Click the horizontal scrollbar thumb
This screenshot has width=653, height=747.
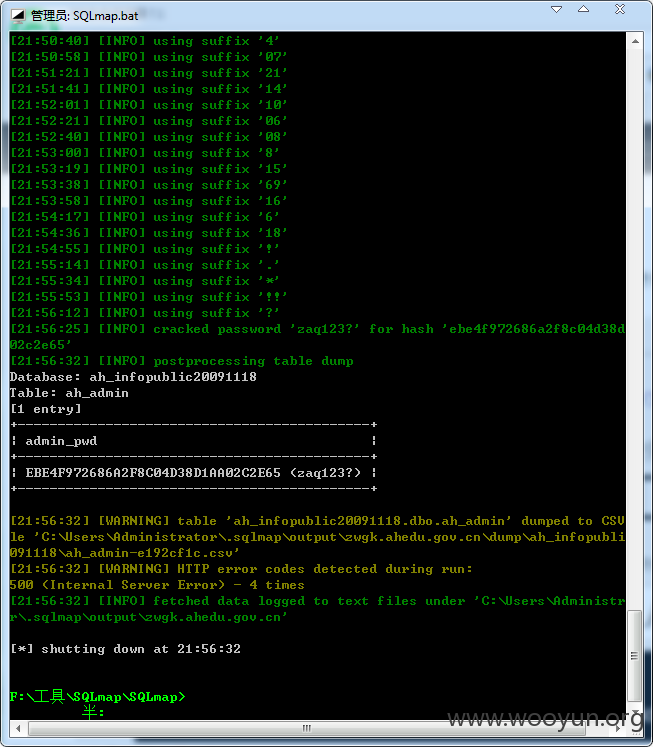point(307,728)
